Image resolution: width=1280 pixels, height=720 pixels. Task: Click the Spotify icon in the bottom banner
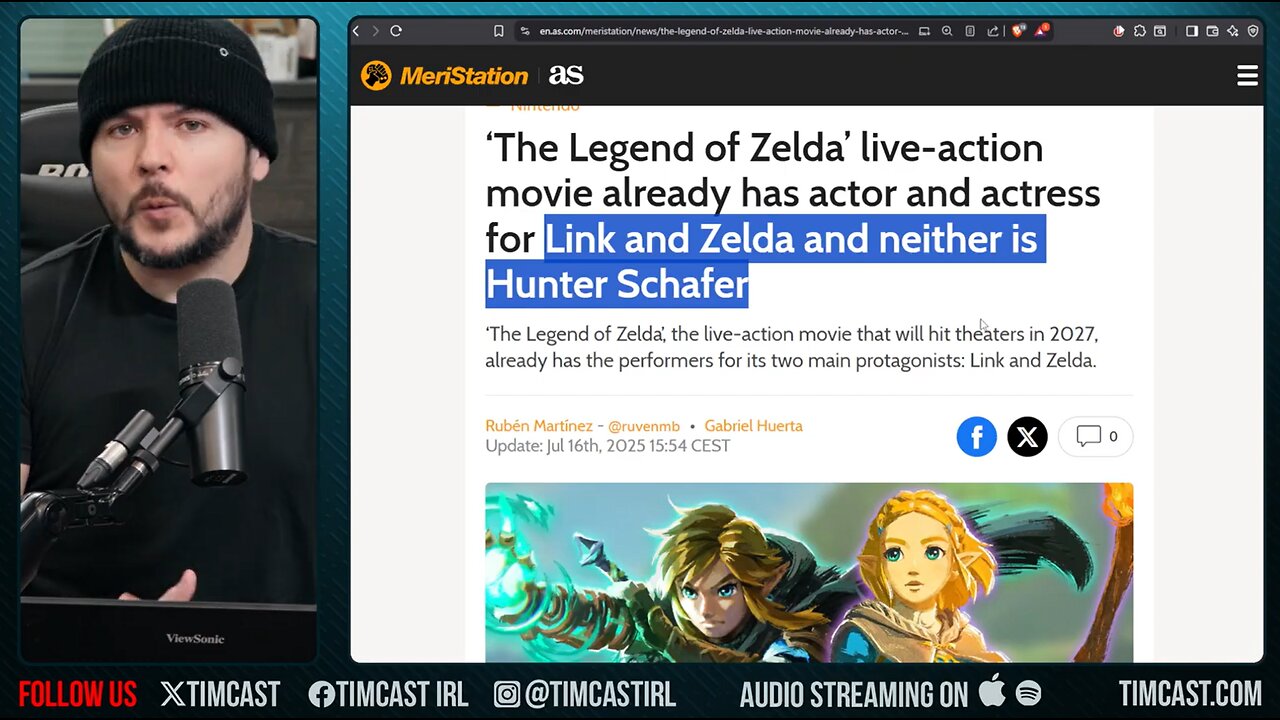[1028, 693]
